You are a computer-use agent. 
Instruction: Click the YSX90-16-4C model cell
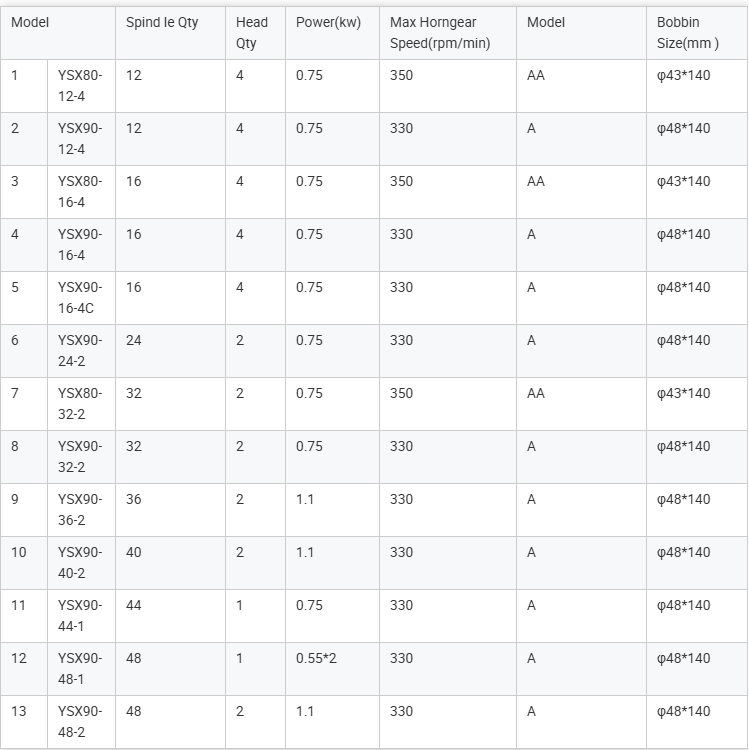(x=80, y=298)
